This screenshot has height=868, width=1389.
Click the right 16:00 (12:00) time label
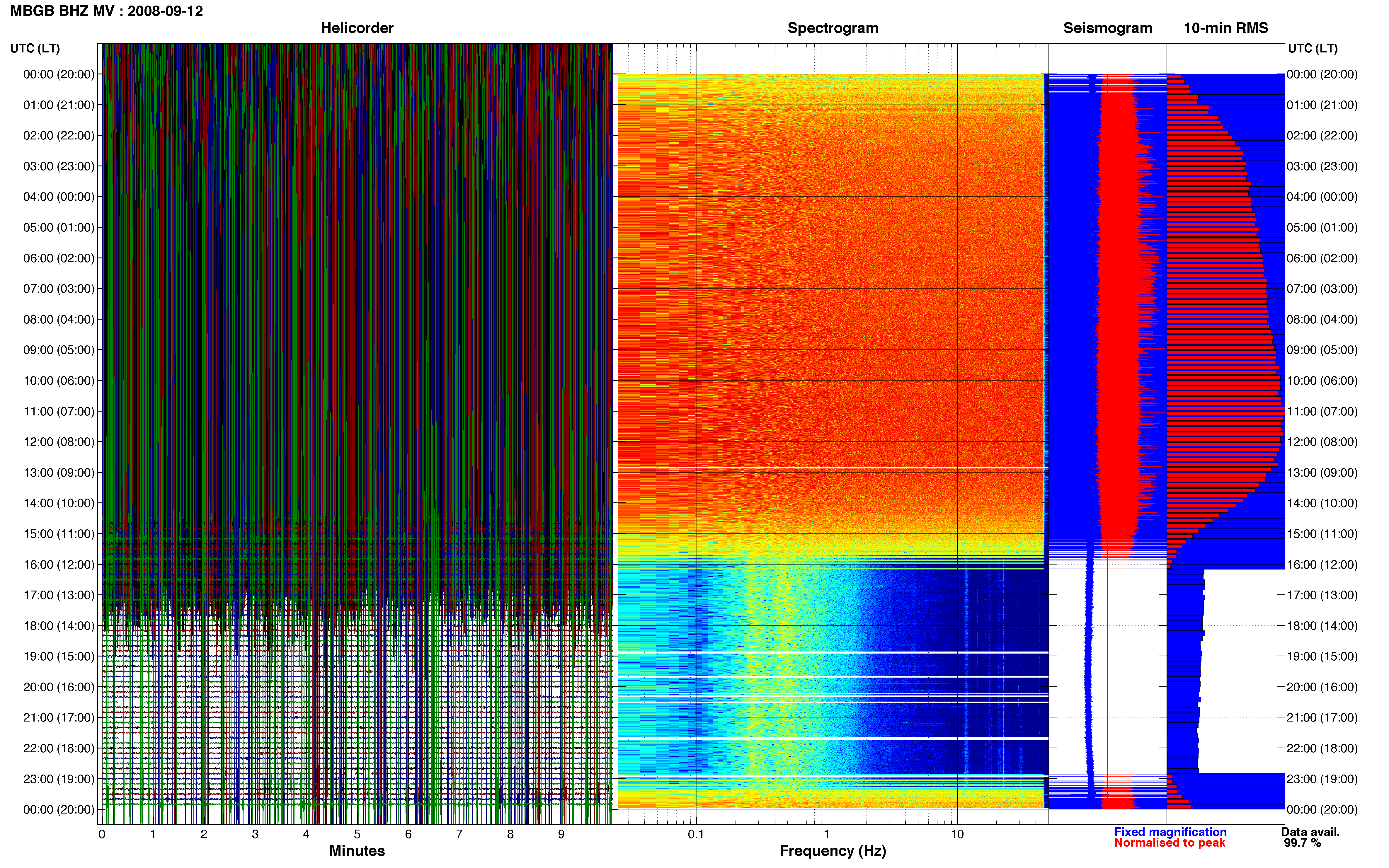[1322, 564]
